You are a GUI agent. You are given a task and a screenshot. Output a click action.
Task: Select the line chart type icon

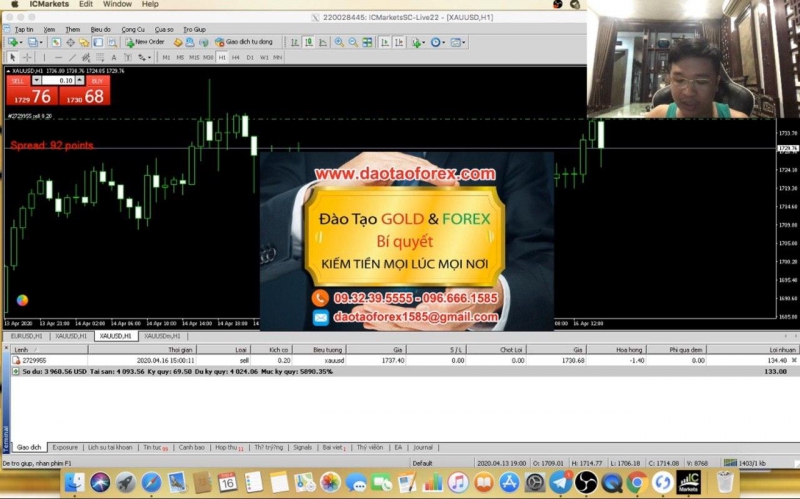click(323, 42)
